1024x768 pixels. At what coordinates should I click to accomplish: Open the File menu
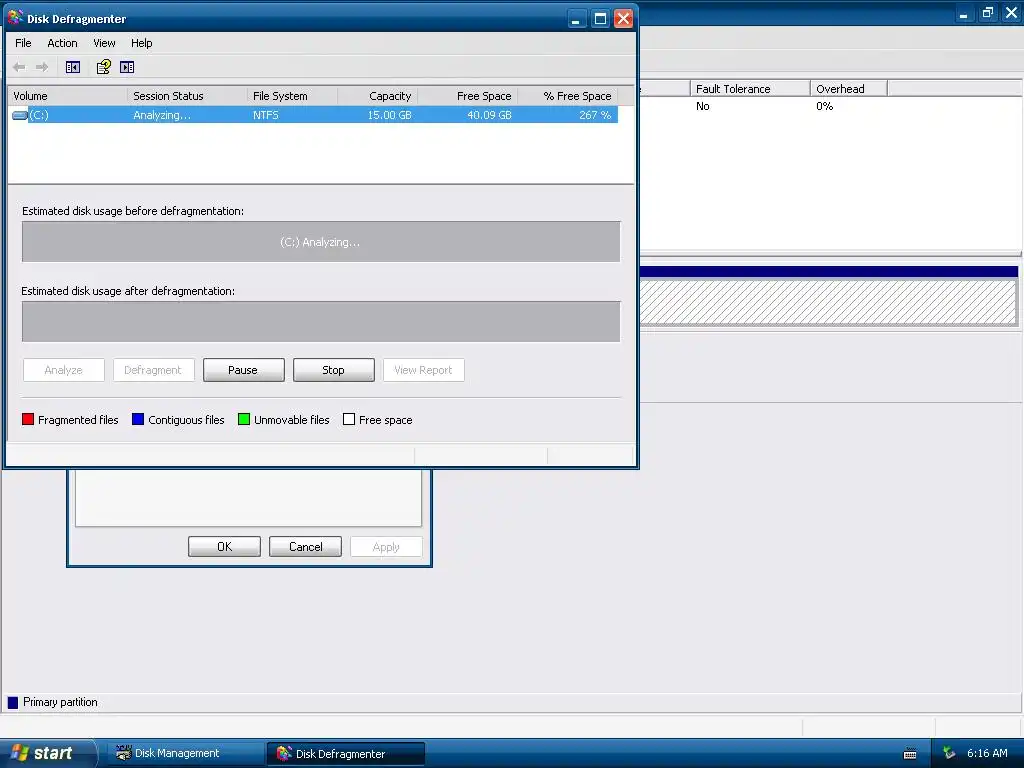(x=23, y=43)
